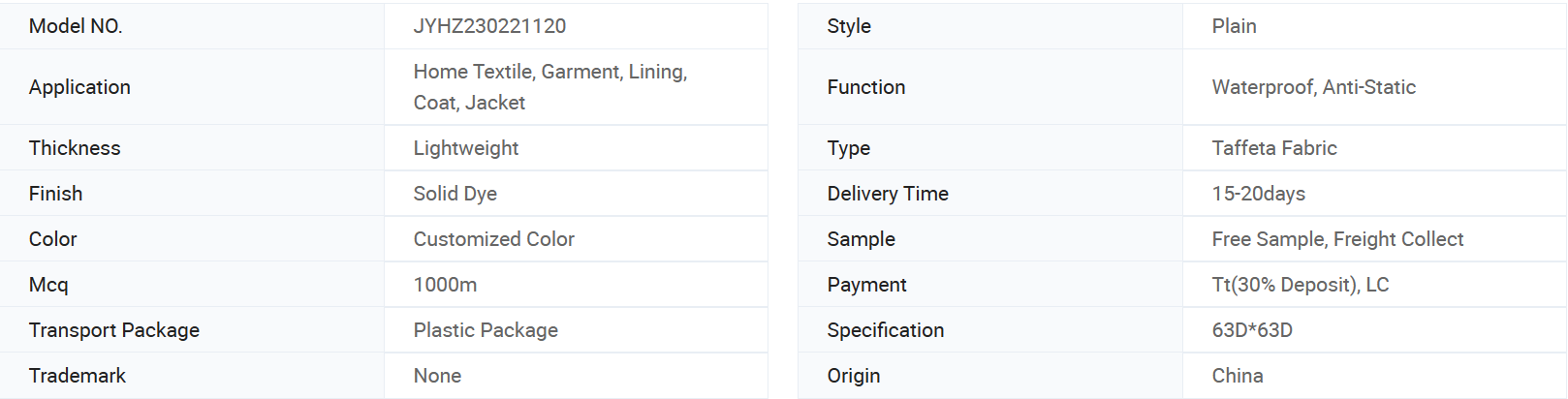Click the Delivery Time label

point(888,194)
